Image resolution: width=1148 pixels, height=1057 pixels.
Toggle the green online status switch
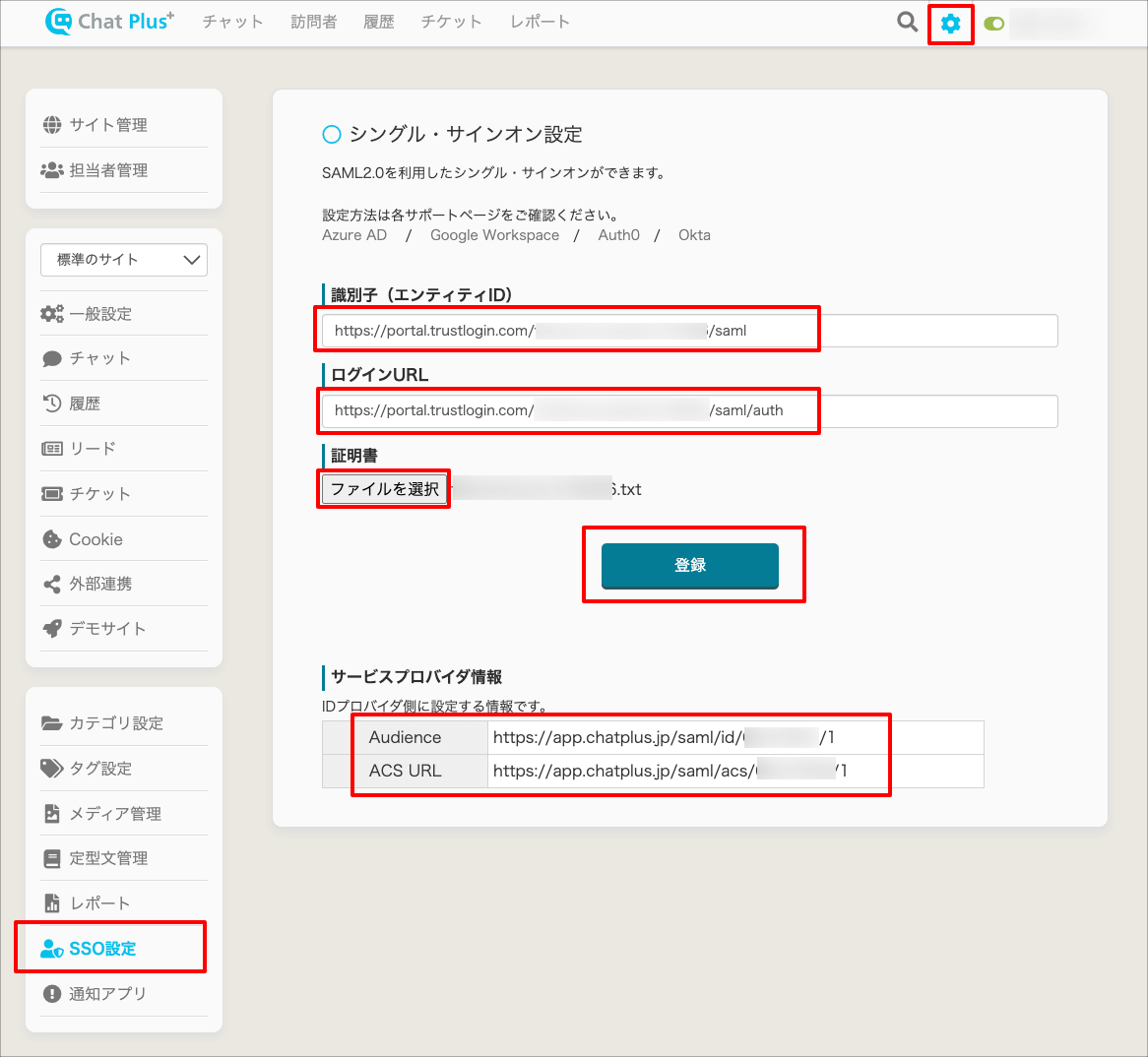coord(993,25)
